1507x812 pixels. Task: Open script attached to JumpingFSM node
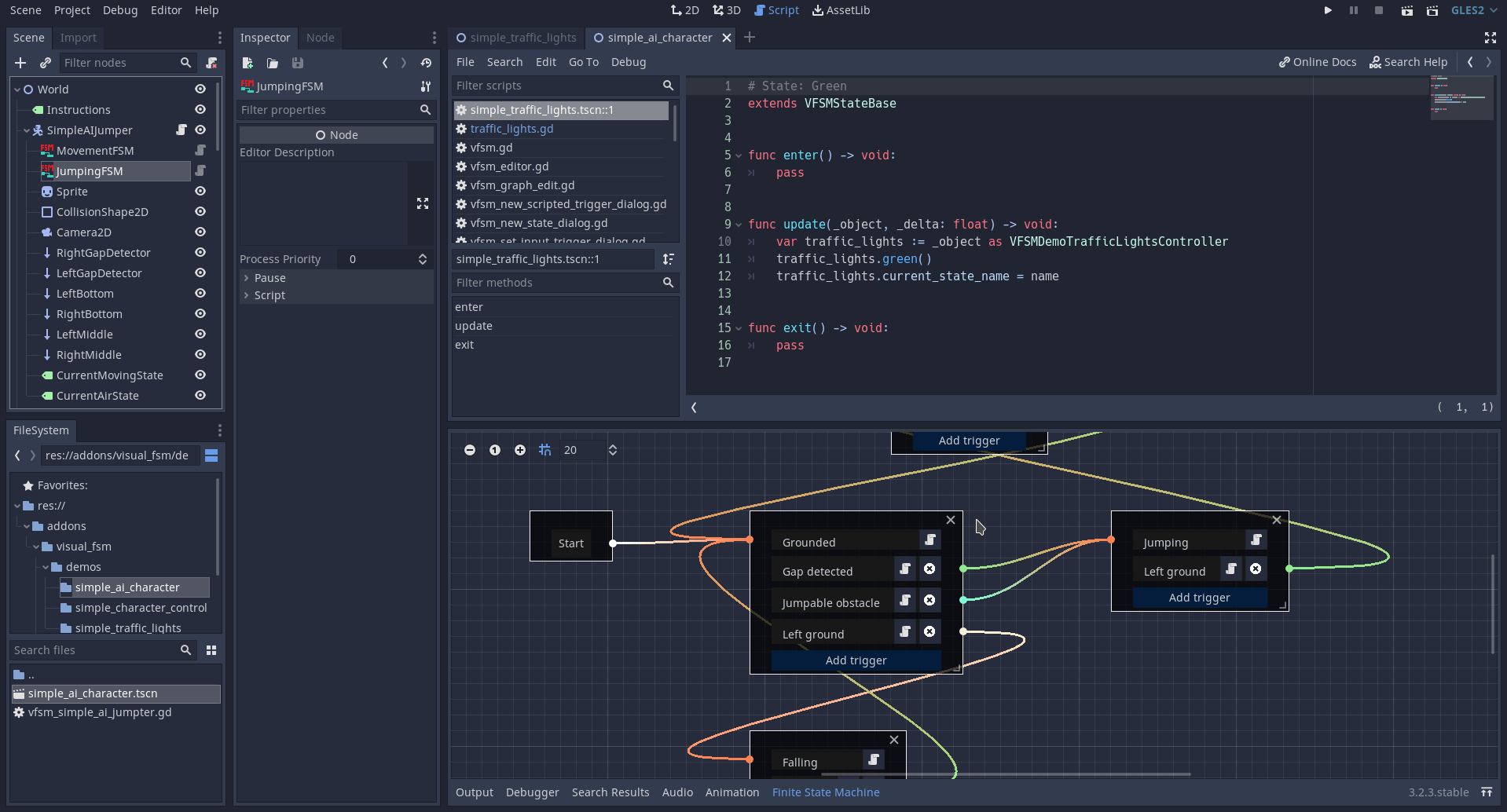[x=200, y=170]
